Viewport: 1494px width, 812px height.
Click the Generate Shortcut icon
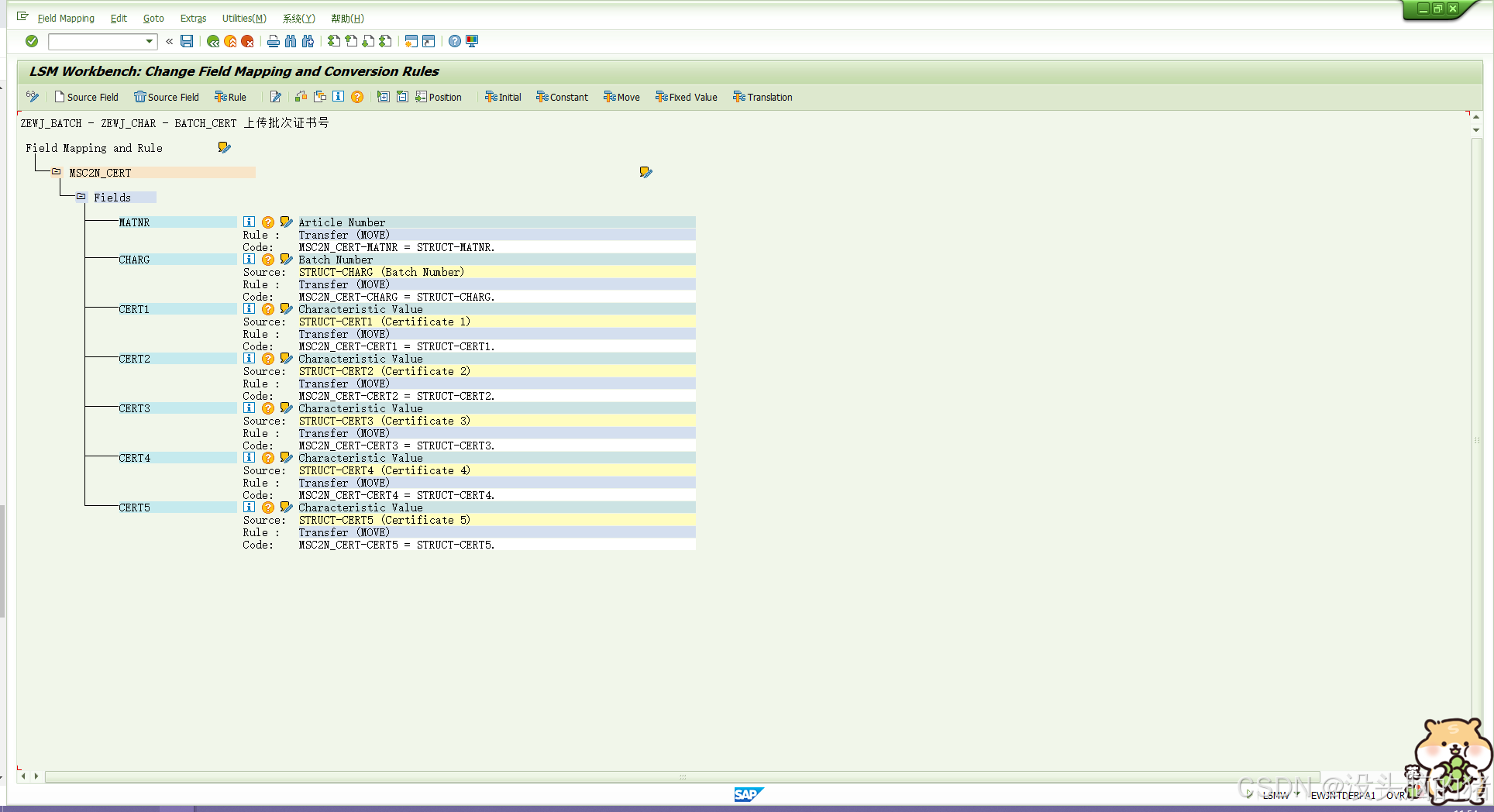(429, 41)
